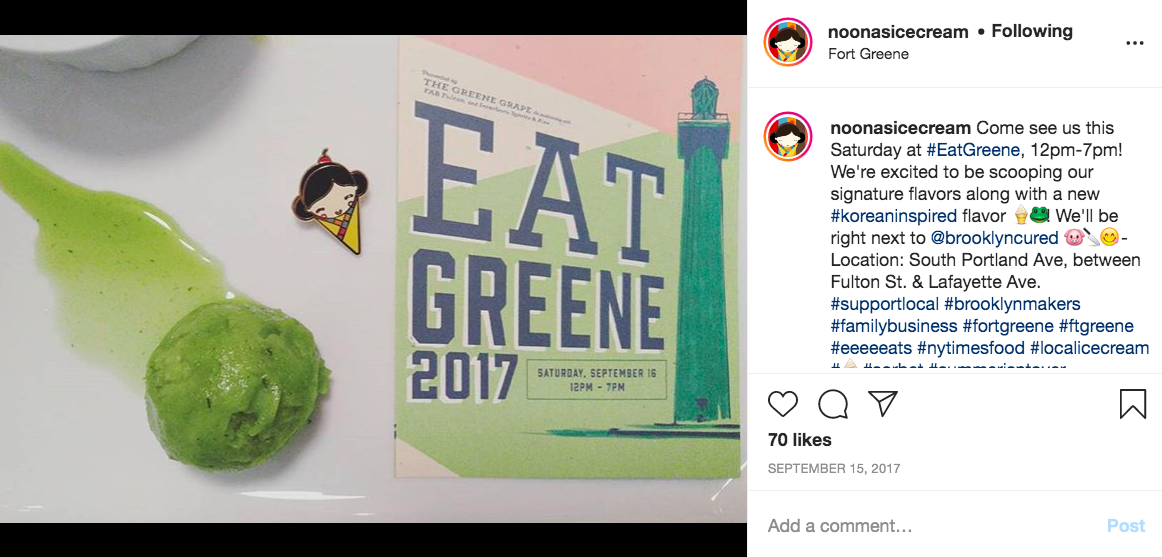Open the Fort Greene location link

click(868, 54)
